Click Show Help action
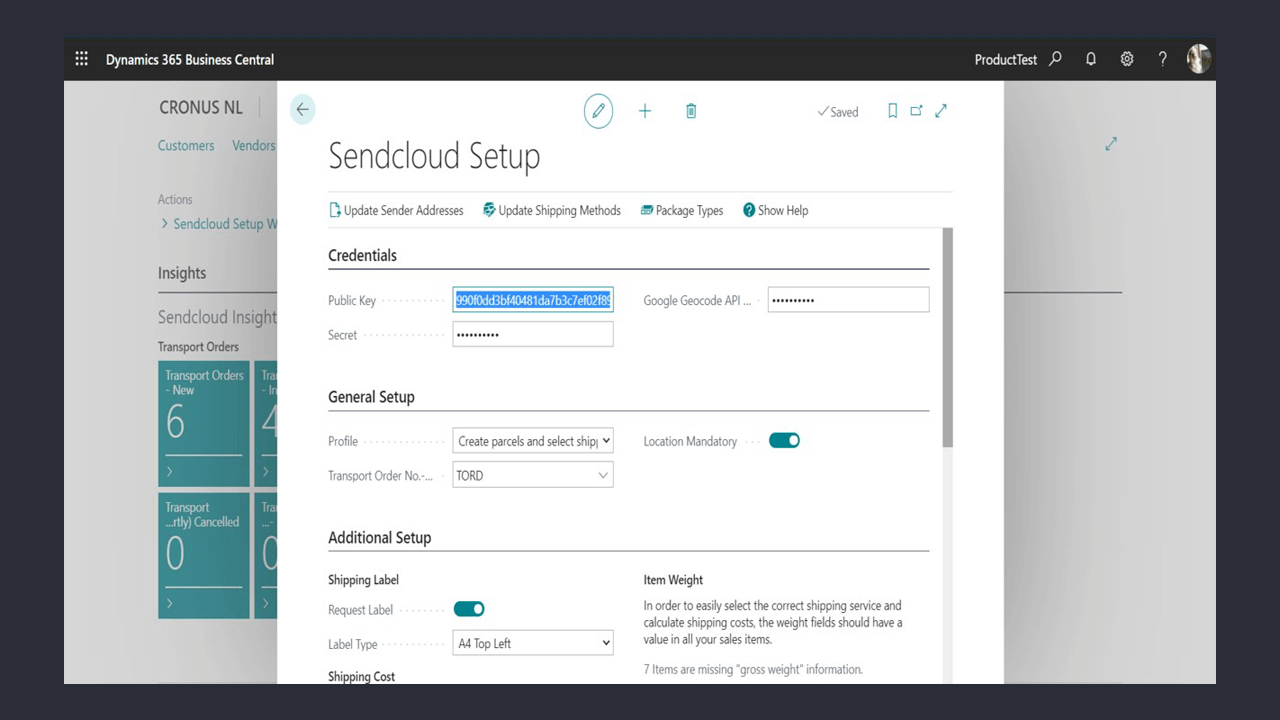This screenshot has height=720, width=1280. click(x=775, y=210)
